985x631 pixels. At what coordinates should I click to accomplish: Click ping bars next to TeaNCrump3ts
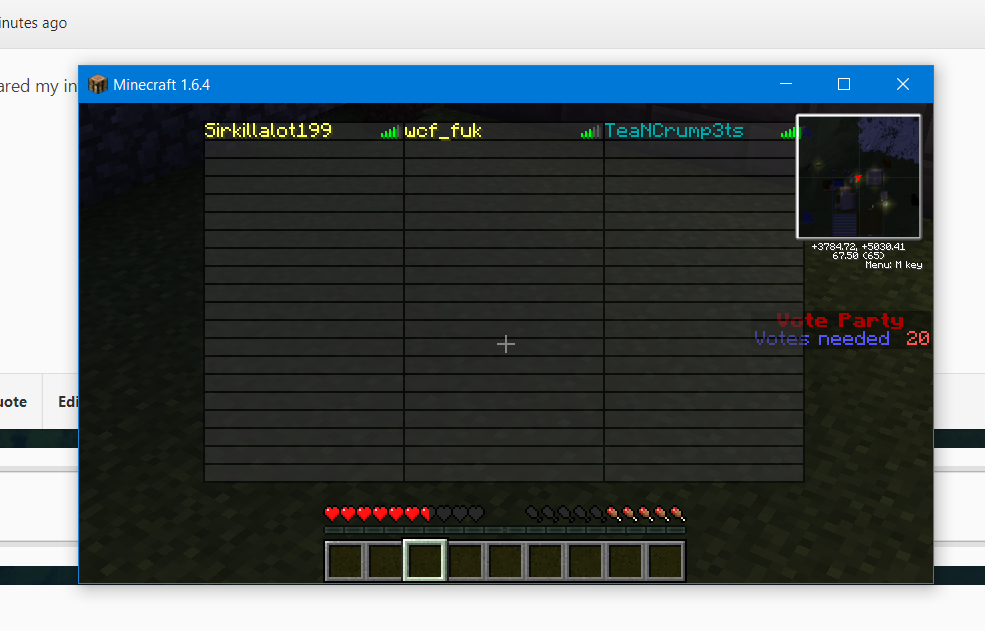pyautogui.click(x=789, y=132)
